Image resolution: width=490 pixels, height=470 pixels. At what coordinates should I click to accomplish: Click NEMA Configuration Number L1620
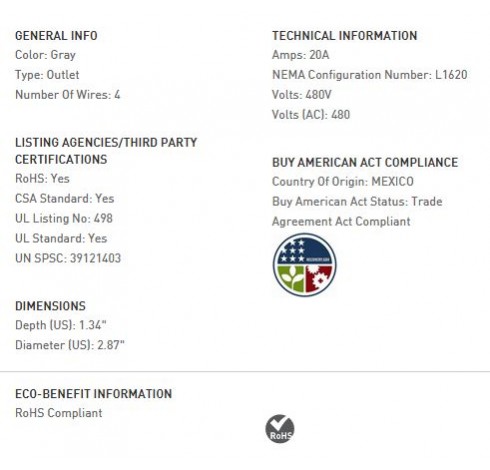(x=370, y=75)
